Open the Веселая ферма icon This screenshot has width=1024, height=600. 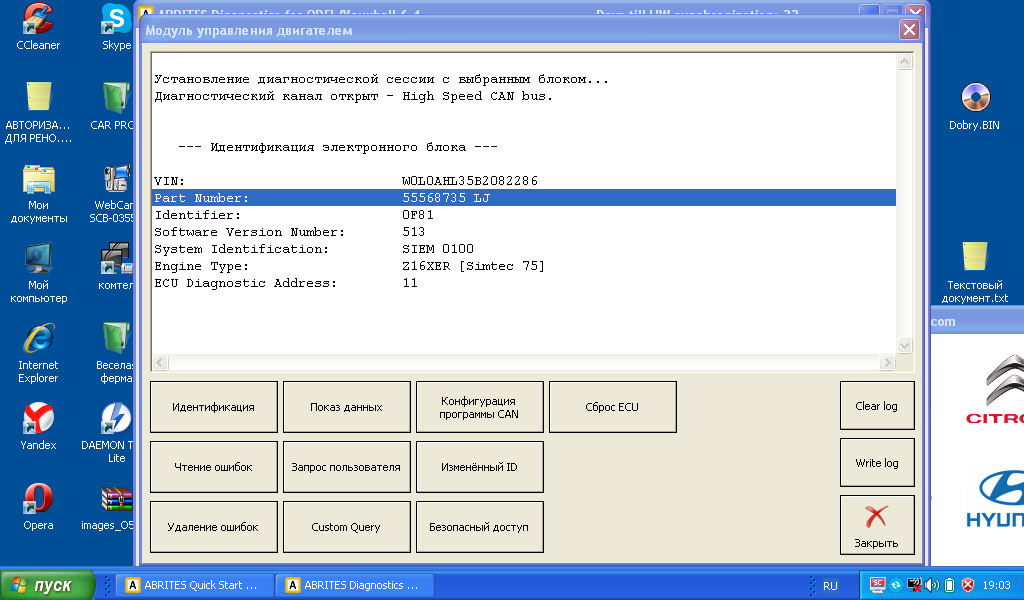click(x=115, y=353)
